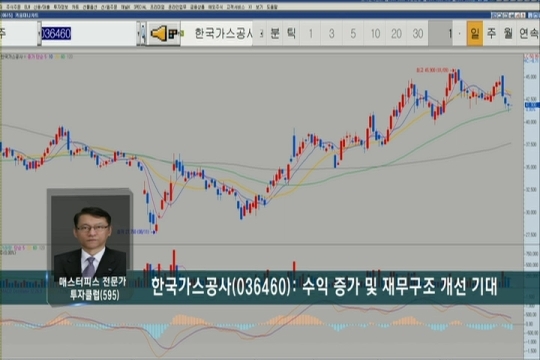Click the 45,000 label on the price axis
The image size is (540, 360).
coord(531,76)
